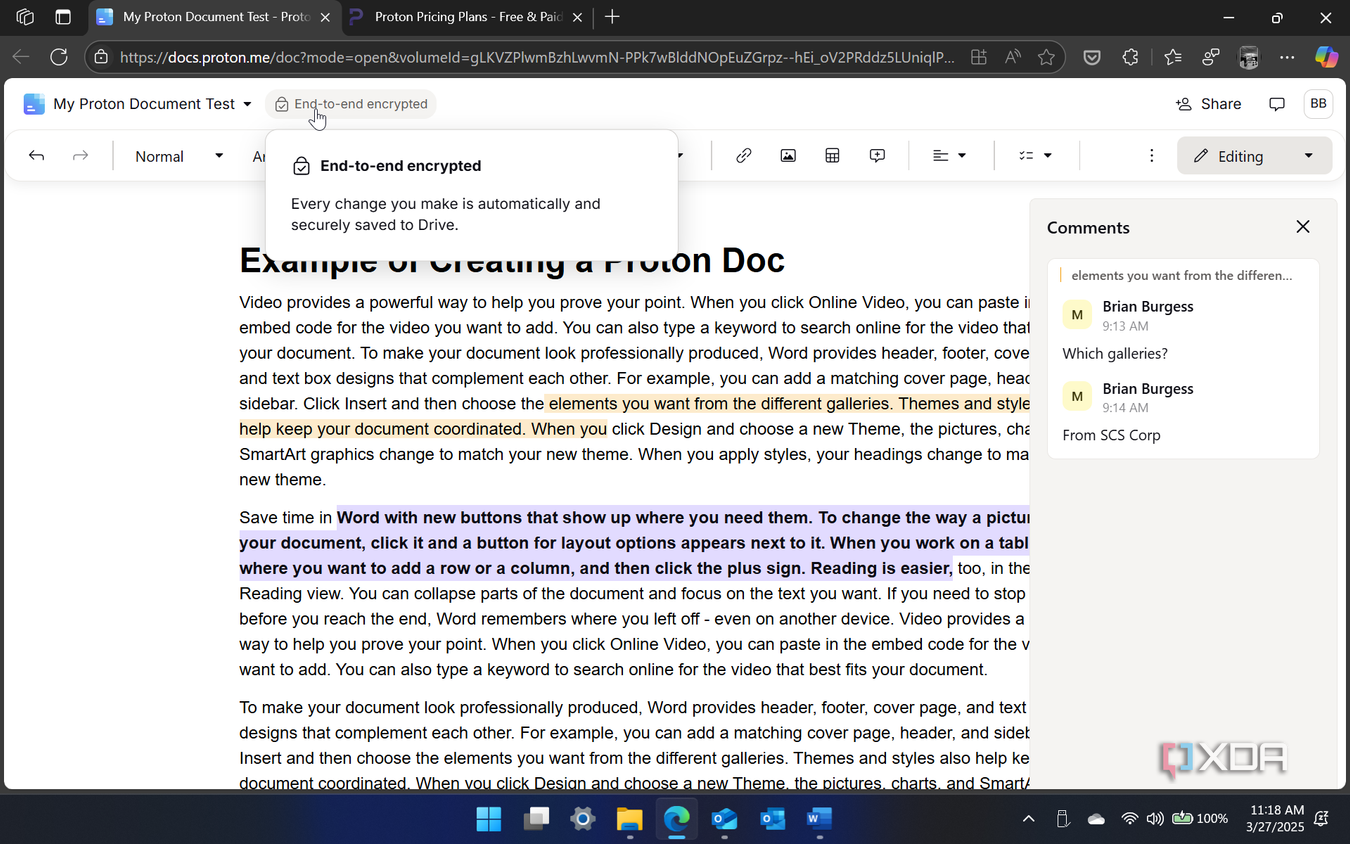
Task: Select the My Proton Document Test browser tab
Action: [x=214, y=17]
